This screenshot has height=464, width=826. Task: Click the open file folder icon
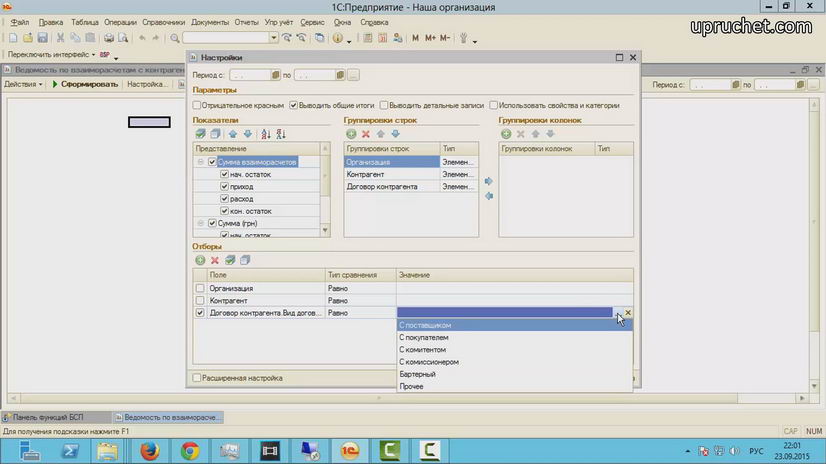click(27, 38)
